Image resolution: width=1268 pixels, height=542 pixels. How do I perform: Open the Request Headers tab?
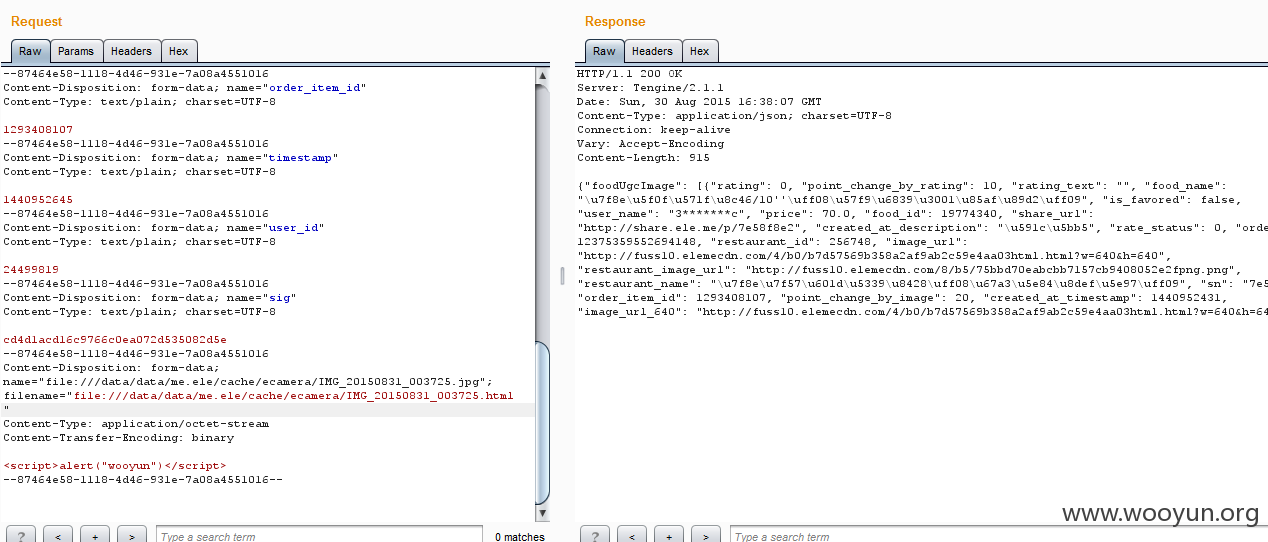131,51
